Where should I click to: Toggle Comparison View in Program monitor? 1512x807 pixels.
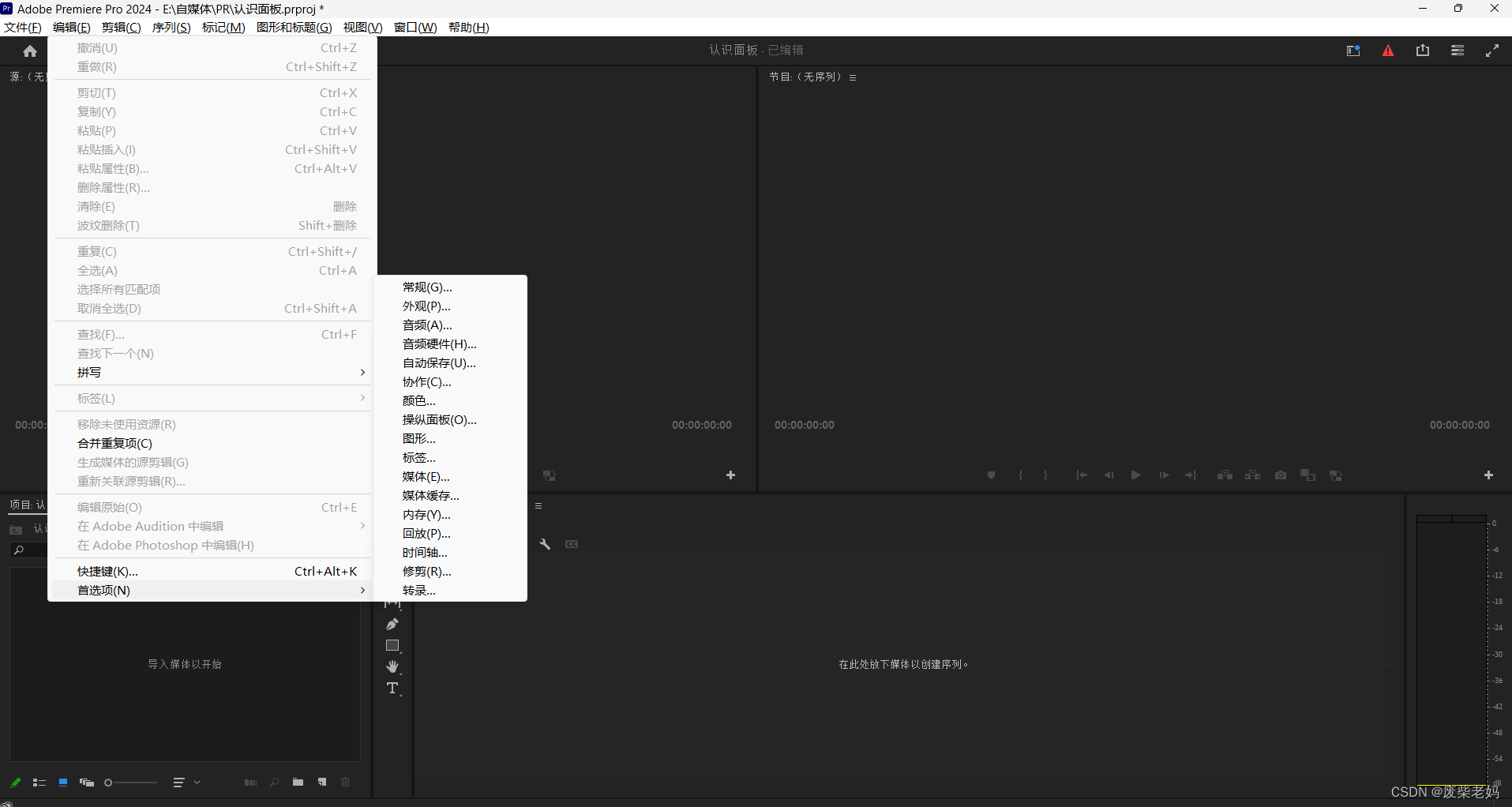pyautogui.click(x=1308, y=475)
